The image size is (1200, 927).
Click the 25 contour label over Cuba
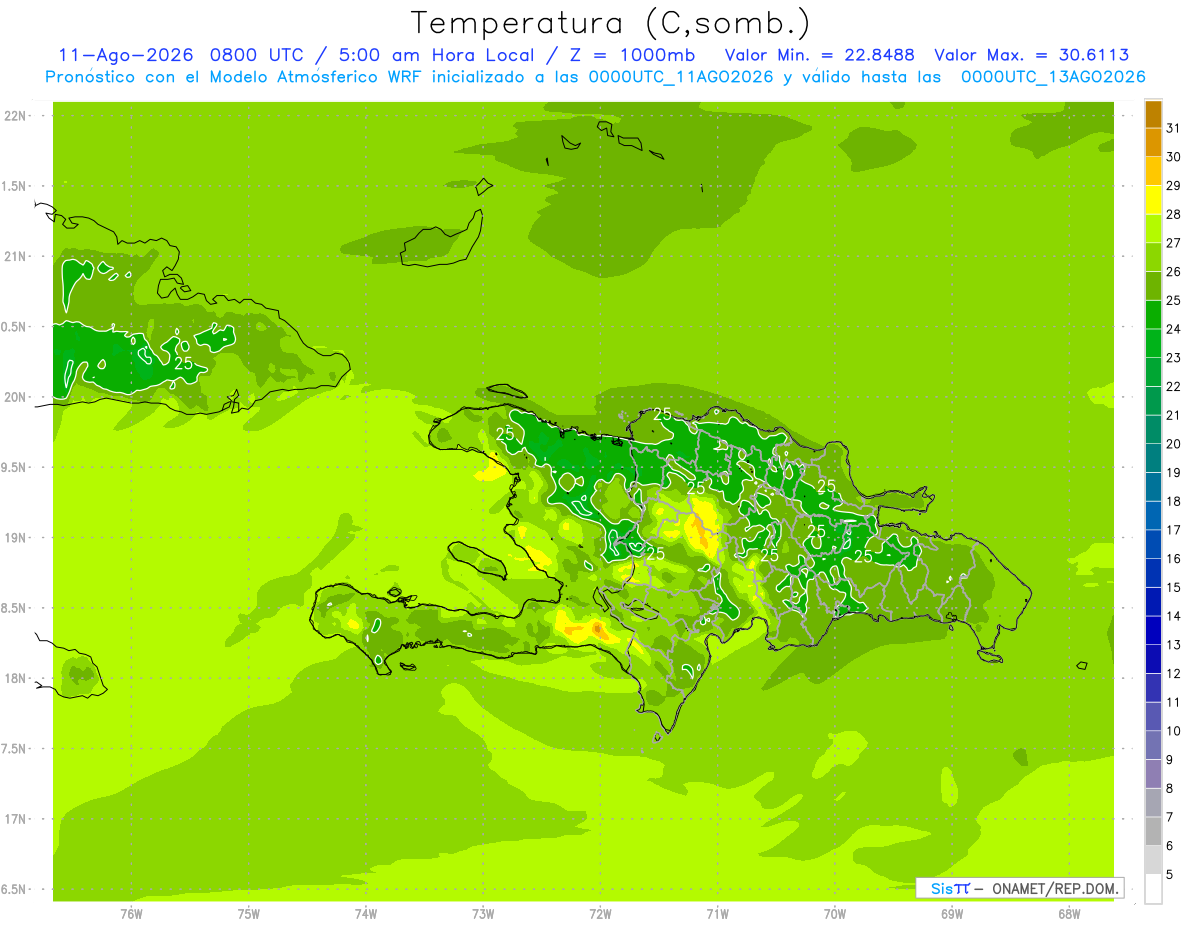pos(183,363)
